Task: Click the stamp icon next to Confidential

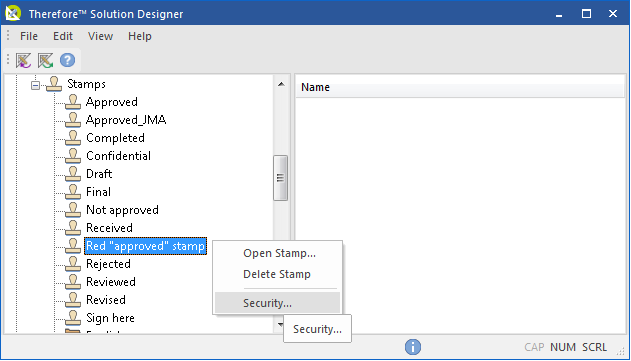Action: tap(73, 156)
